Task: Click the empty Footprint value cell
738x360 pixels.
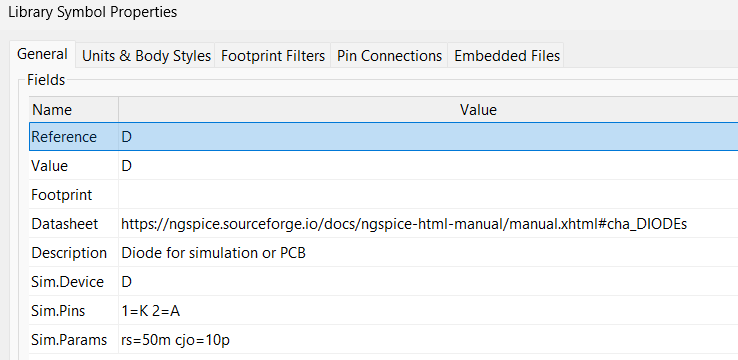Action: [428, 194]
